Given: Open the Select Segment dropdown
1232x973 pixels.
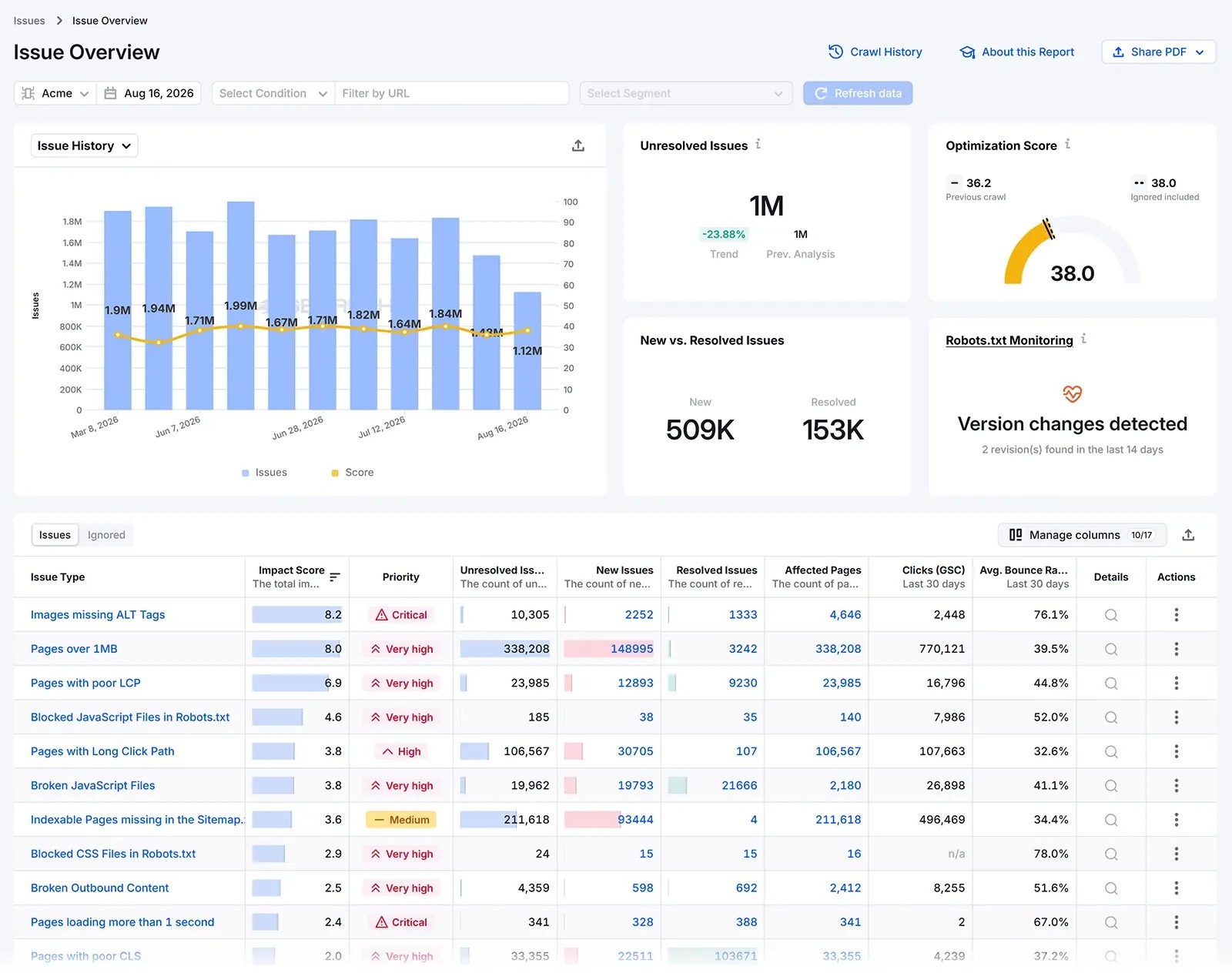Looking at the screenshot, I should pyautogui.click(x=685, y=93).
